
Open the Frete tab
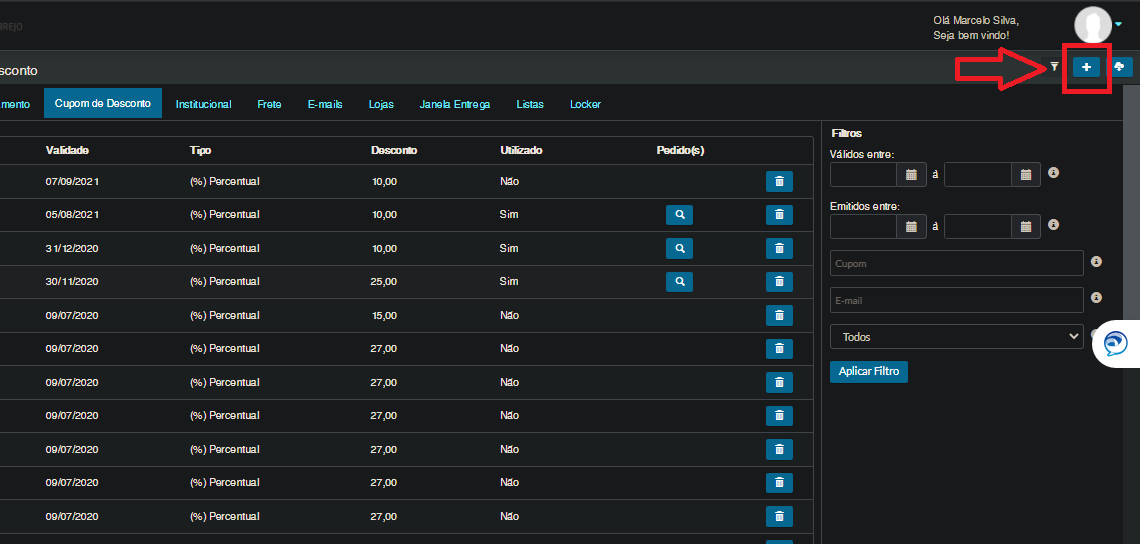(269, 104)
